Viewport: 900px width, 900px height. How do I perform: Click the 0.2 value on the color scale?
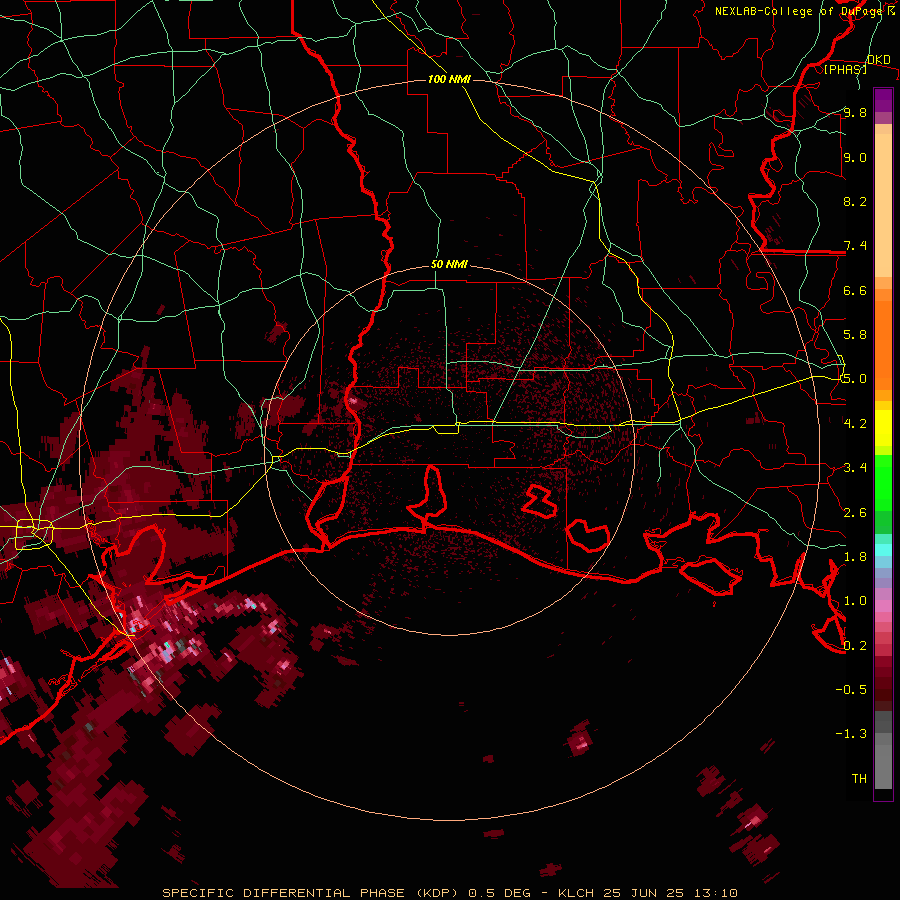point(855,646)
